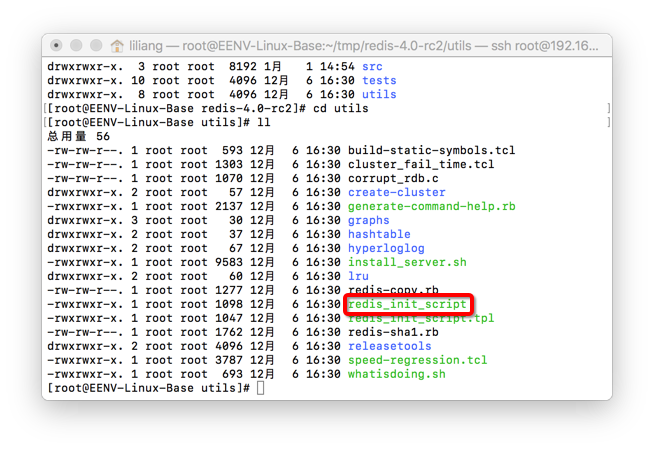Screen dimensions: 654x450
Task: Click file size 1098 of redis_init_script
Action: point(229,304)
